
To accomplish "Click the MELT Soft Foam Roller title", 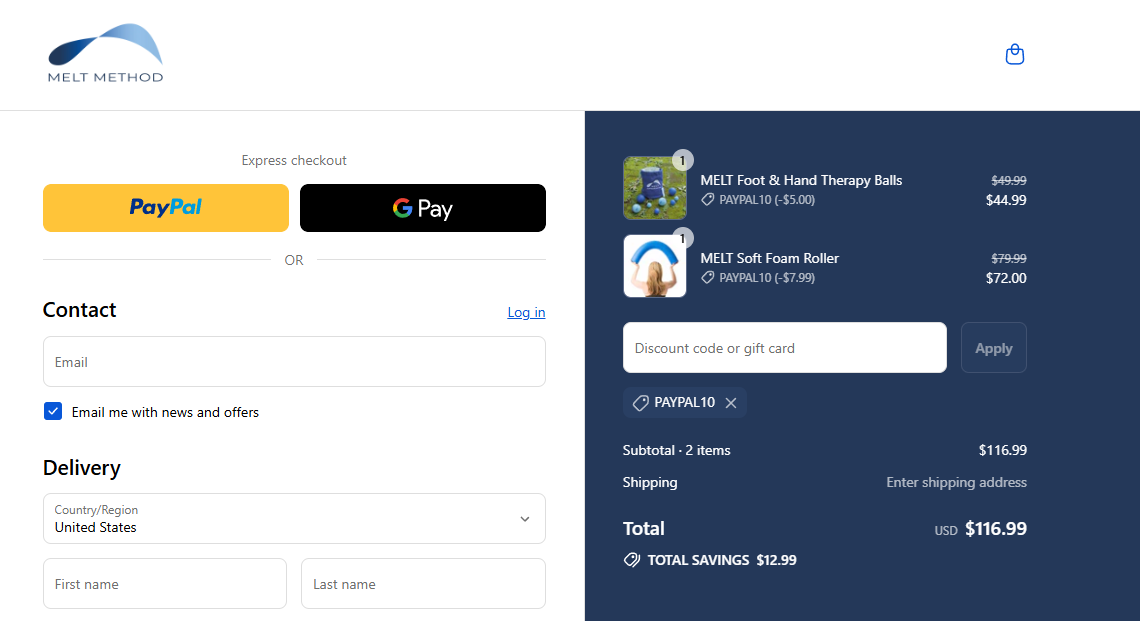I will point(769,258).
